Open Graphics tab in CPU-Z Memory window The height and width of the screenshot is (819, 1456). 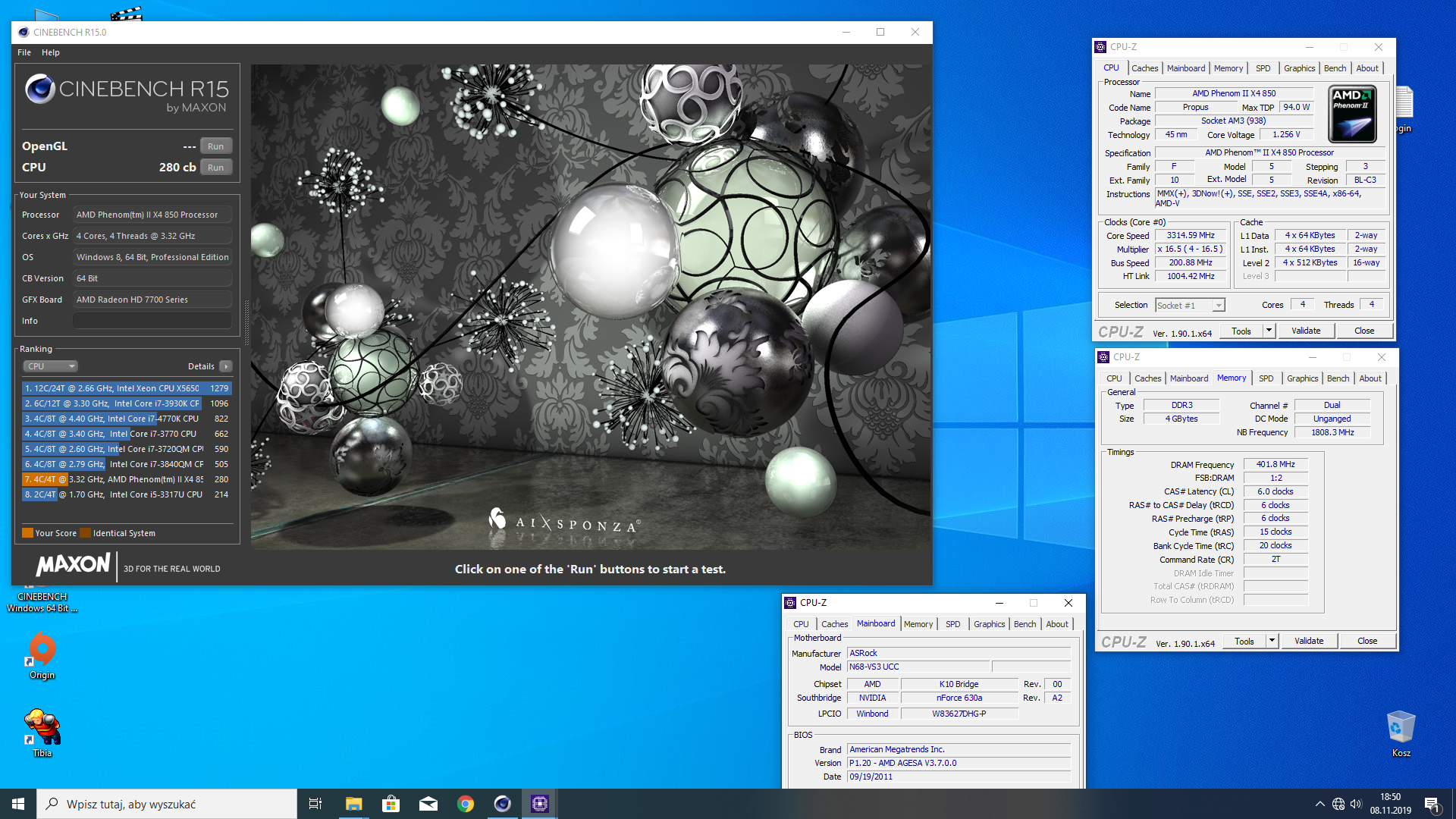pyautogui.click(x=1302, y=378)
